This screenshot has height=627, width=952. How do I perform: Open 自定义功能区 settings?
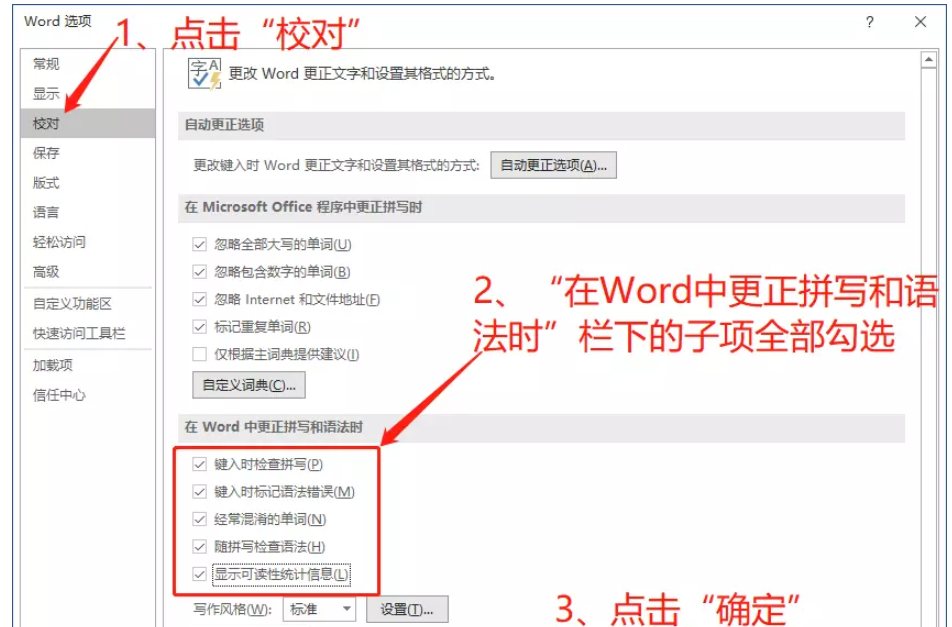tap(72, 303)
